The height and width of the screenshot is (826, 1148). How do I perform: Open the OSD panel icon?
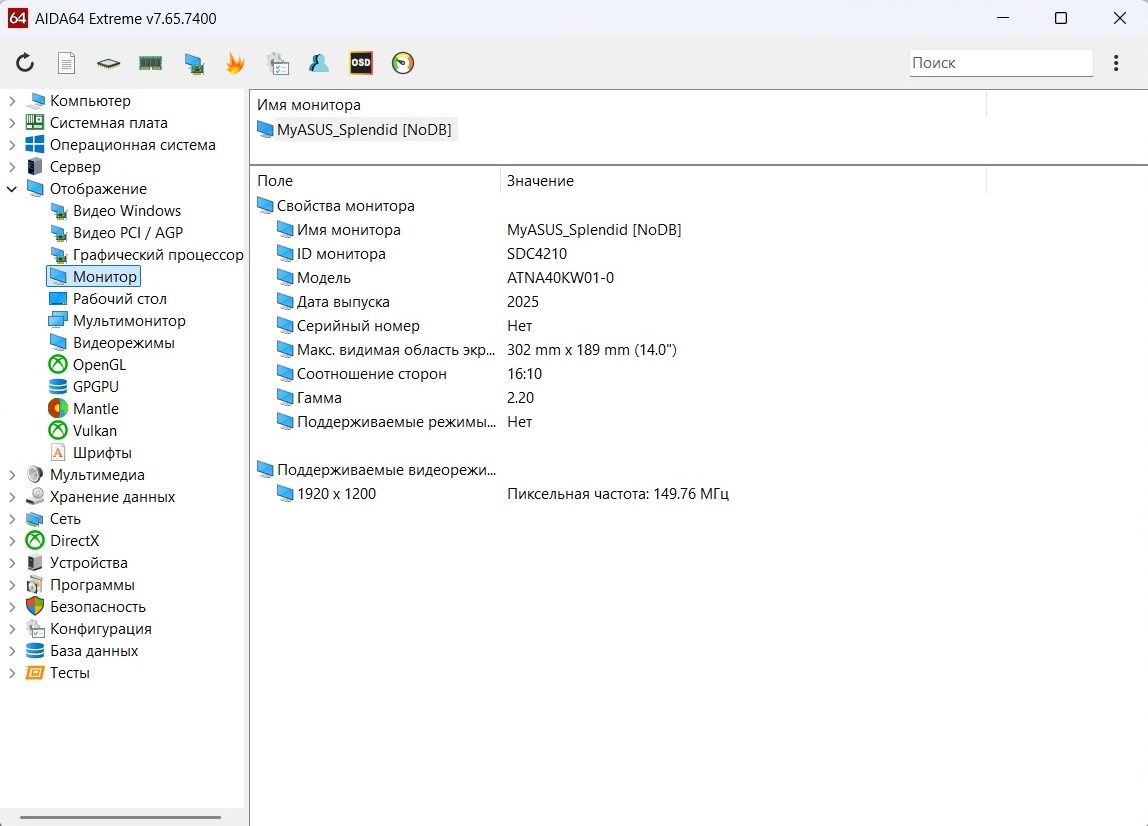click(x=360, y=63)
